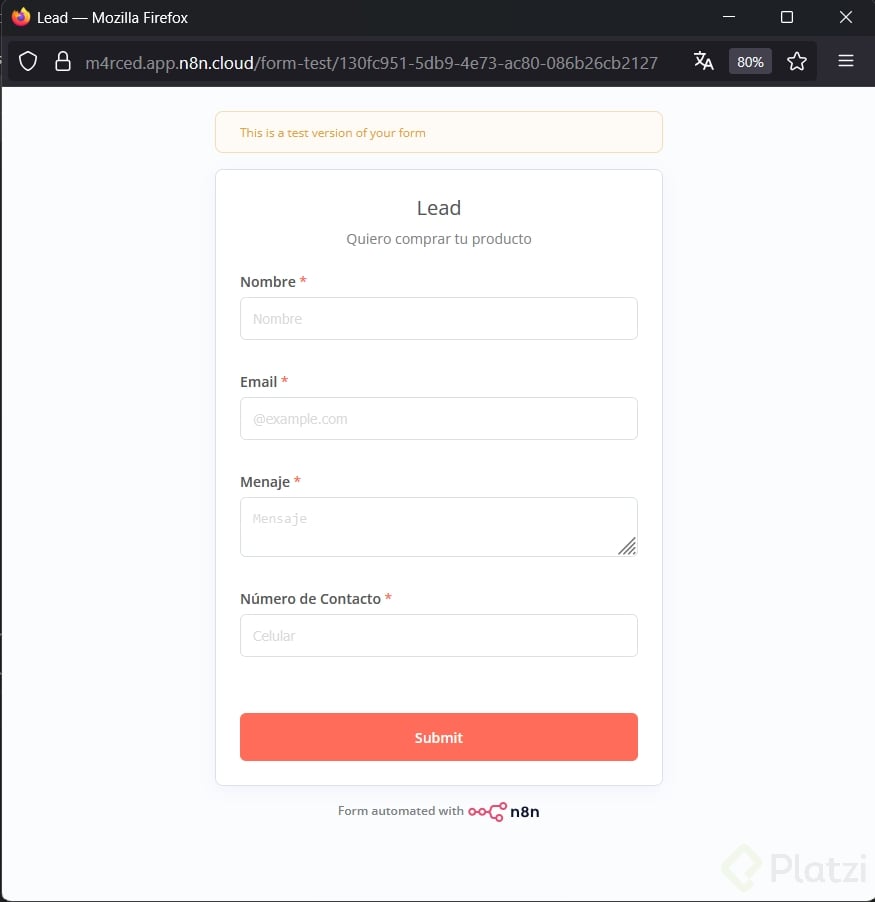Click the Lead form heading

point(438,208)
